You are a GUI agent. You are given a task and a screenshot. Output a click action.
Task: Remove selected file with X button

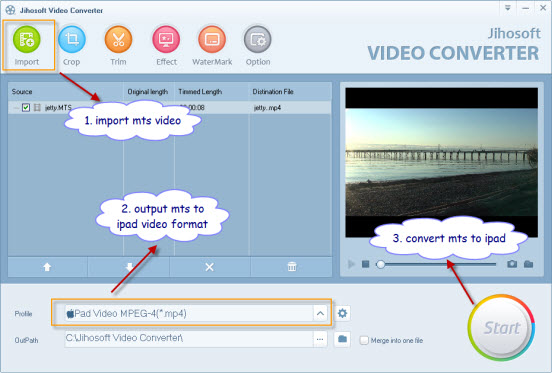[209, 267]
